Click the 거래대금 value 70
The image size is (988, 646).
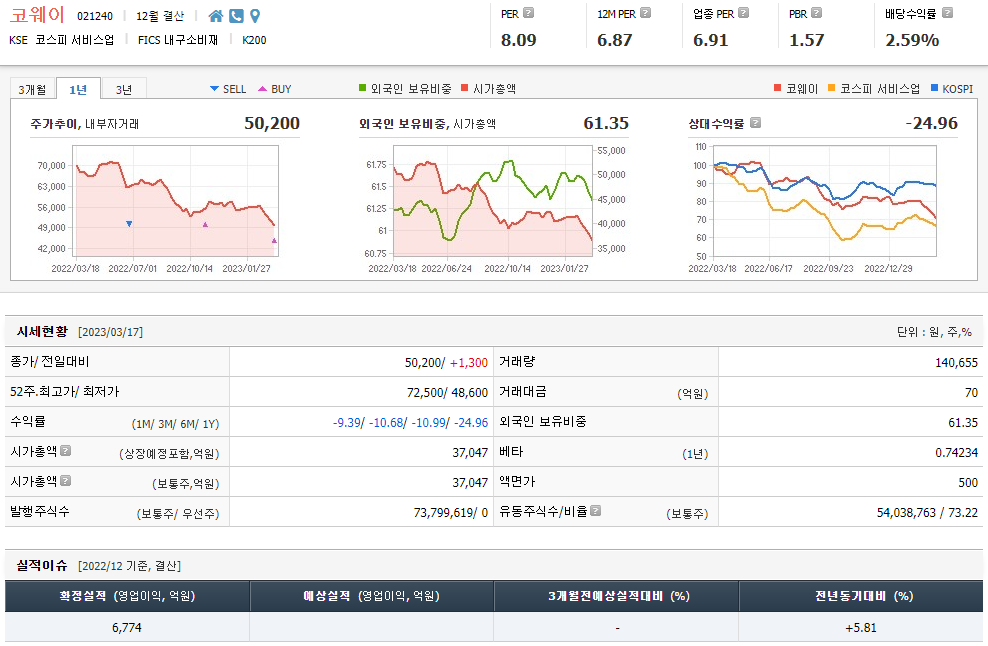pos(971,392)
